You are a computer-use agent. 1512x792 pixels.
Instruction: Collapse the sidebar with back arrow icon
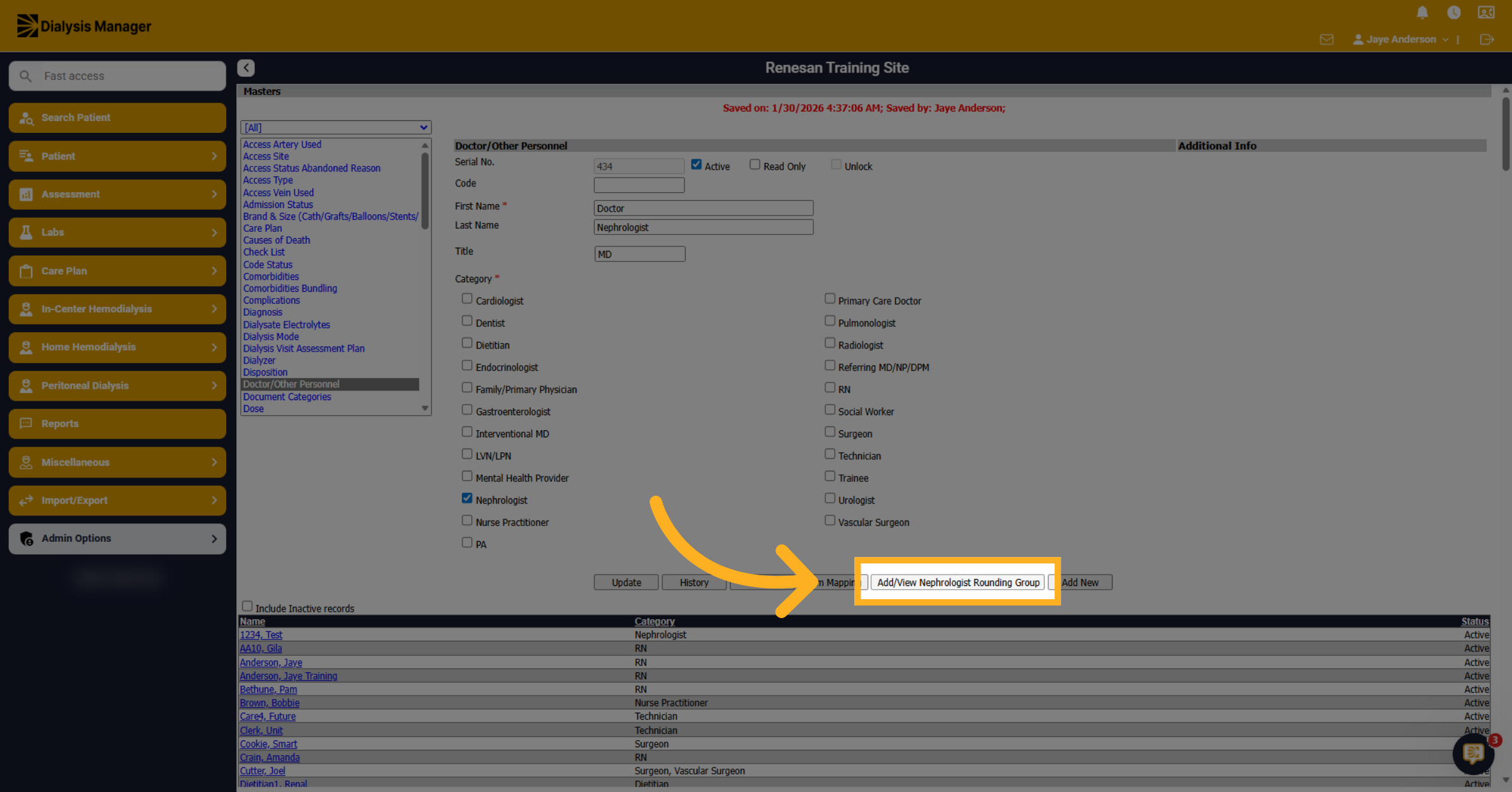[246, 67]
